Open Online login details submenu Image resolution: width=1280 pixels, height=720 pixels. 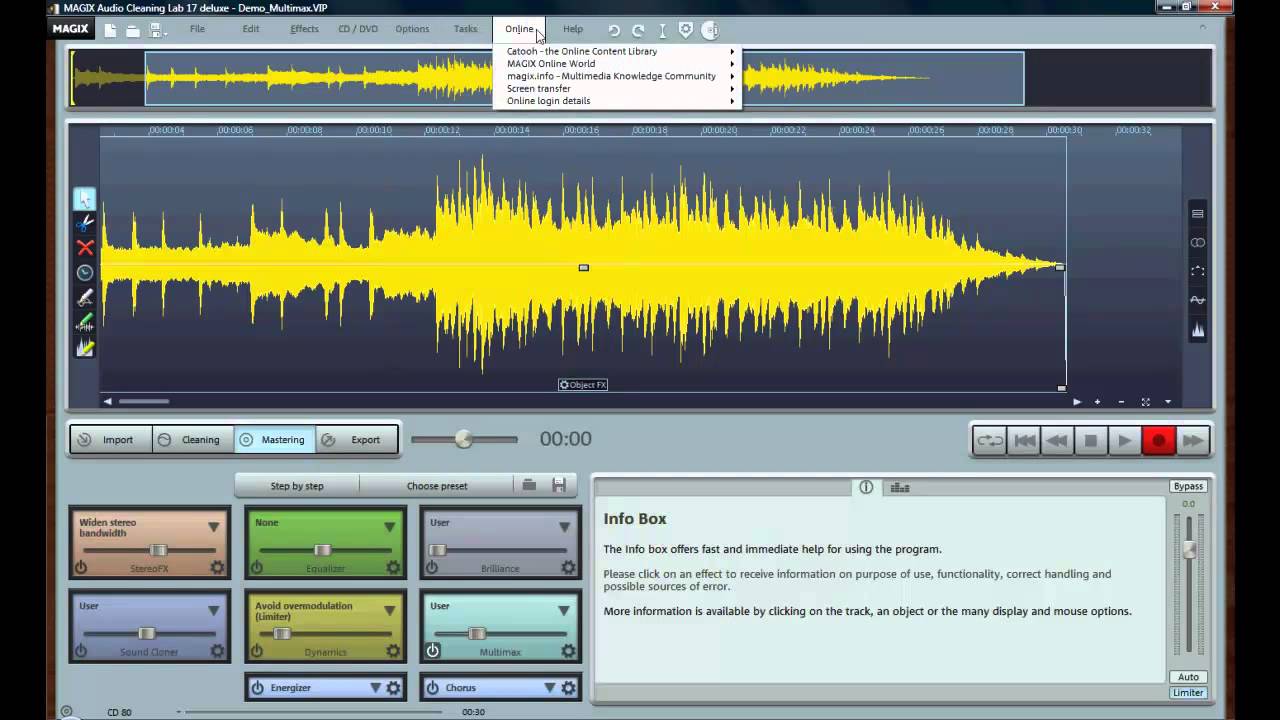tap(617, 101)
